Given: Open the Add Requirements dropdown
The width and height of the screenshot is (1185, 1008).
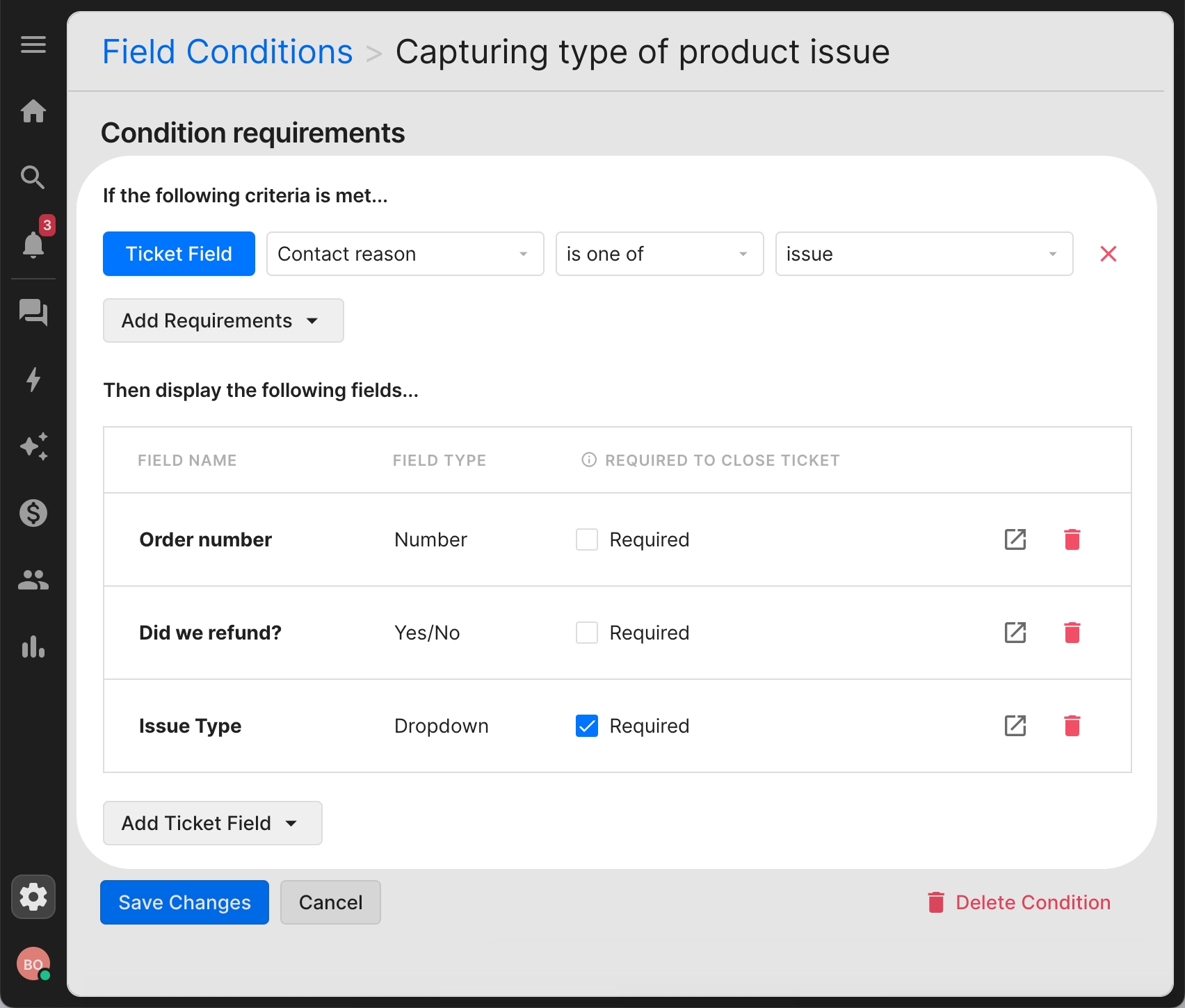Looking at the screenshot, I should pyautogui.click(x=223, y=320).
